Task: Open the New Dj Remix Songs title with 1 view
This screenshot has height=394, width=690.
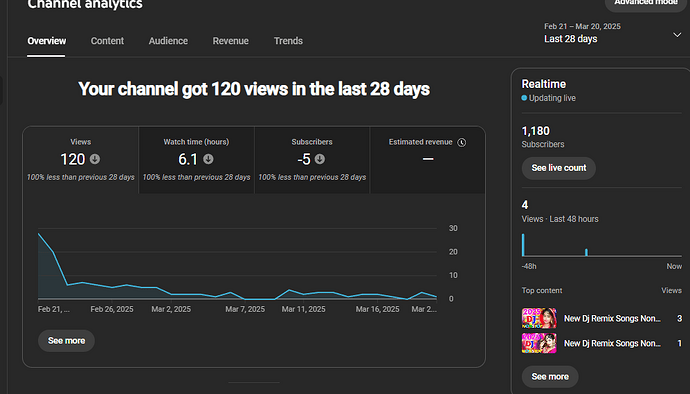Action: (612, 343)
